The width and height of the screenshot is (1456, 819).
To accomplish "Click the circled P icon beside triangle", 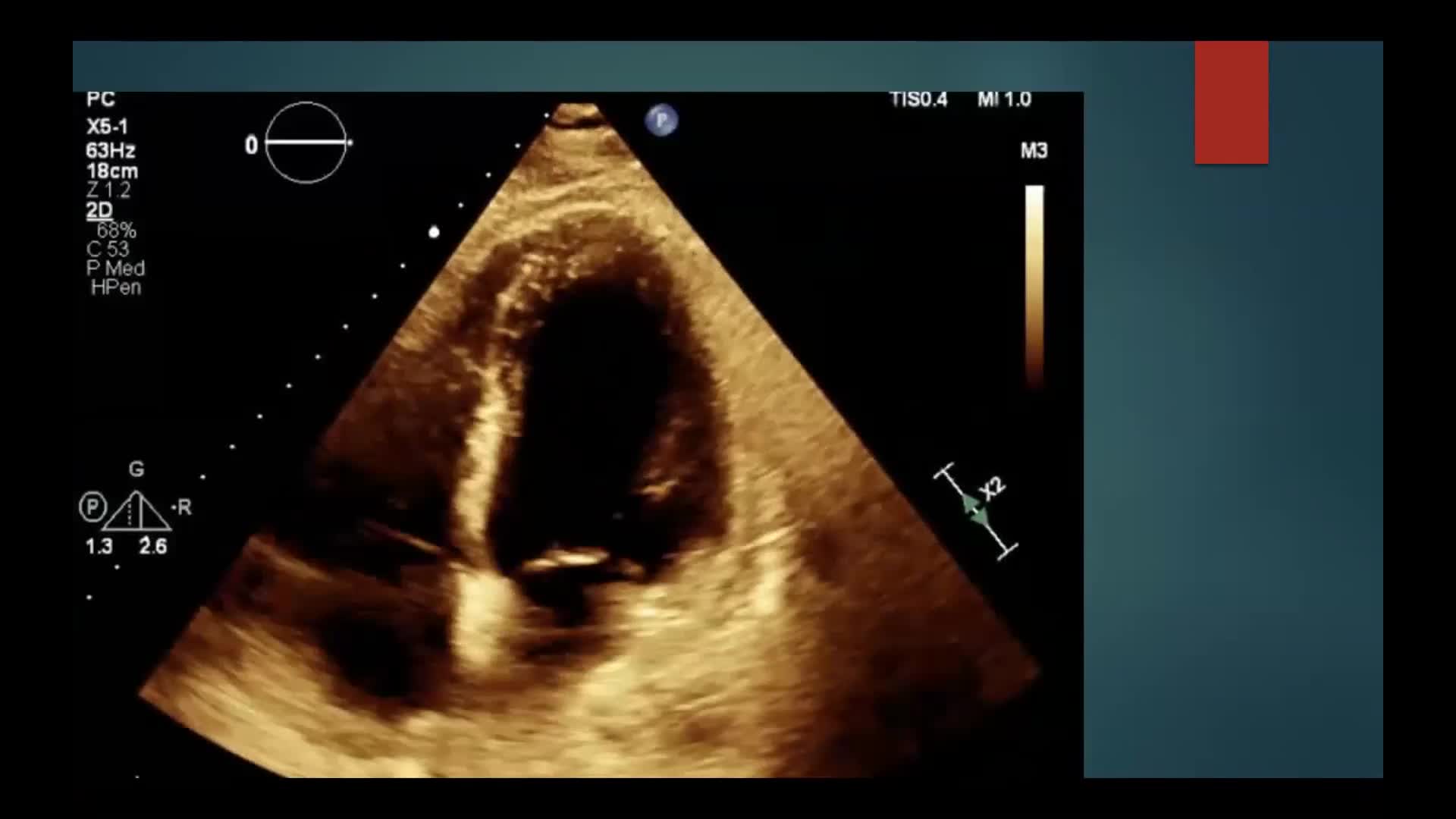I will coord(93,507).
